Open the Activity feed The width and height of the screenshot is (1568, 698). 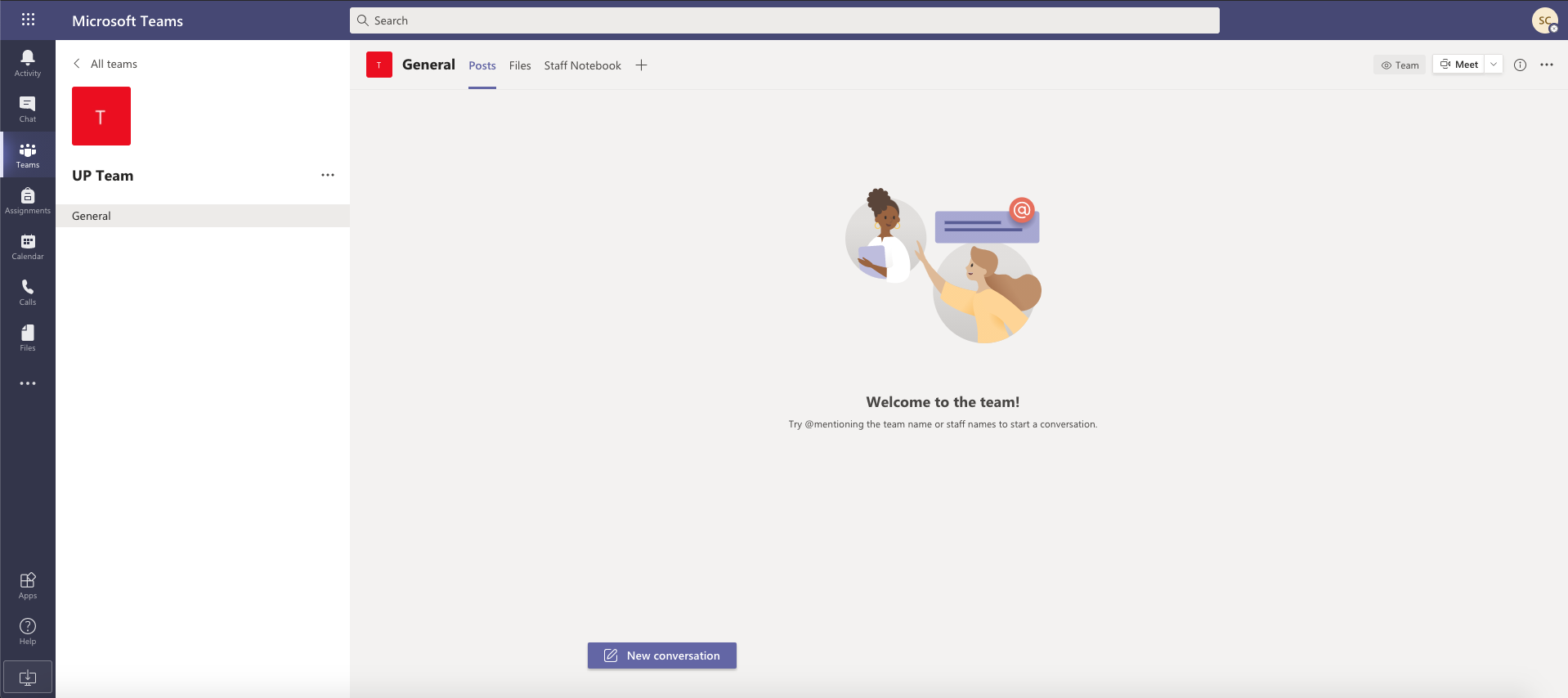coord(28,63)
